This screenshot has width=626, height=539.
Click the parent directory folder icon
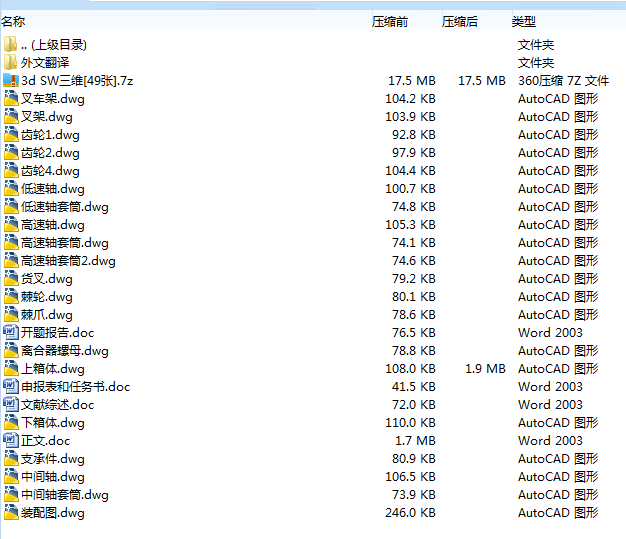pyautogui.click(x=11, y=44)
